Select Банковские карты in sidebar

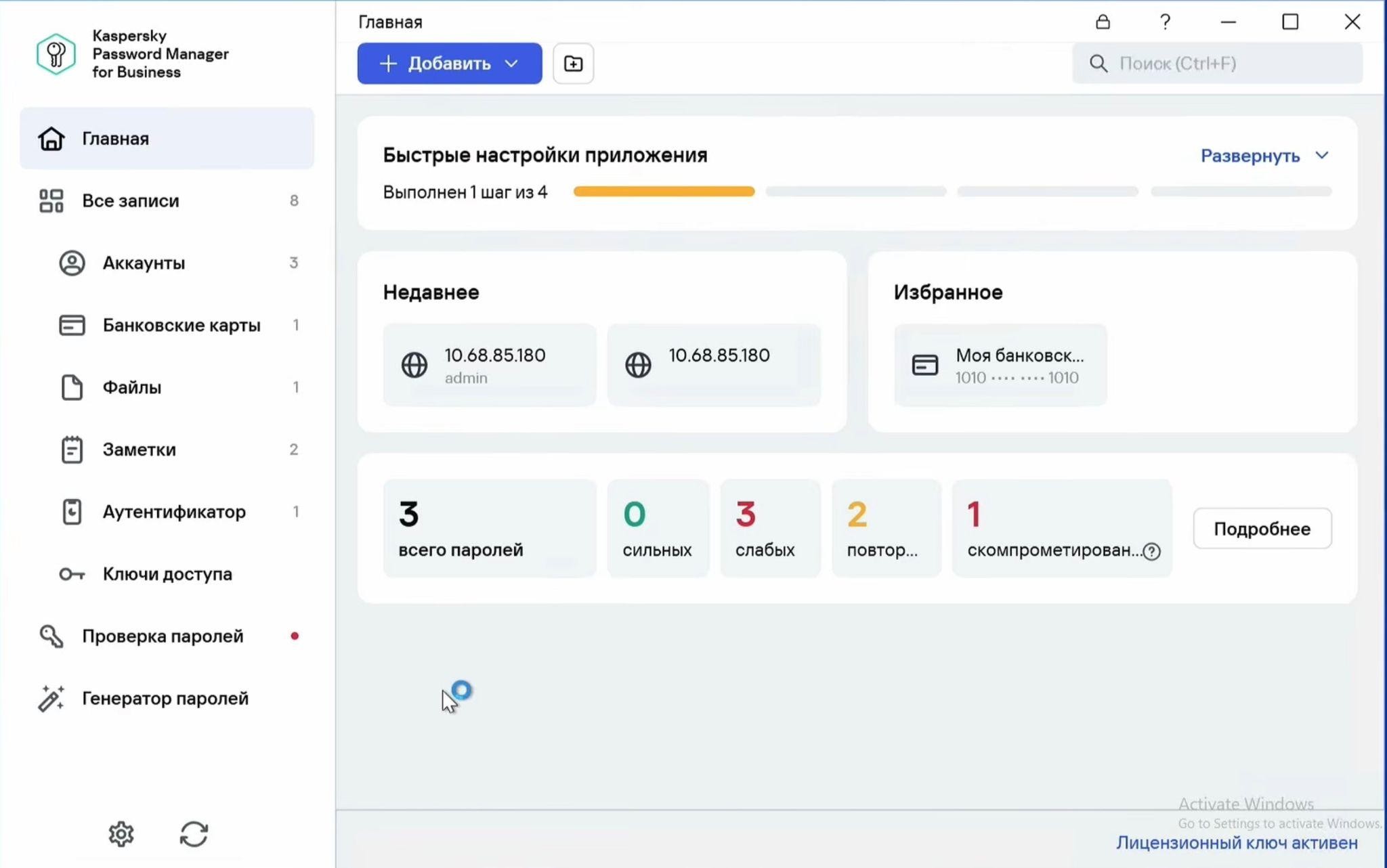tap(167, 325)
